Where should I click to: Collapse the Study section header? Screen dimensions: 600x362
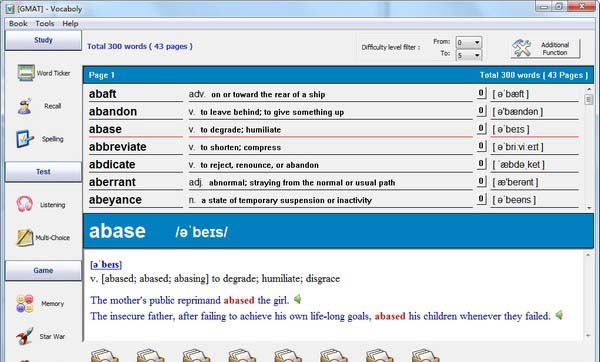coord(43,40)
